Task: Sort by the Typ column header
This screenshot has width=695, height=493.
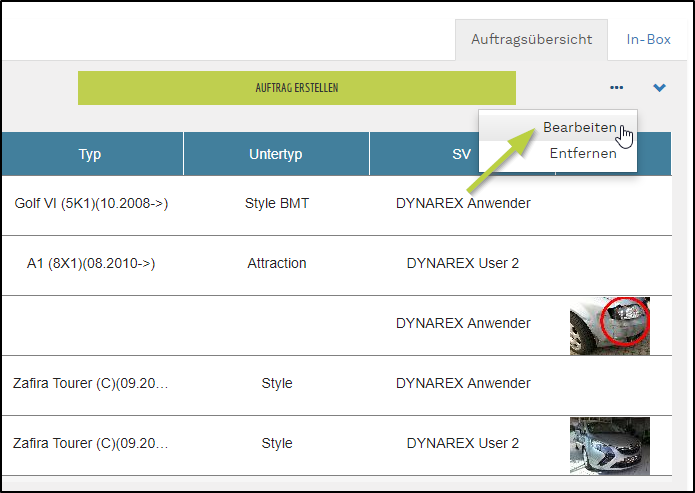Action: [x=90, y=154]
